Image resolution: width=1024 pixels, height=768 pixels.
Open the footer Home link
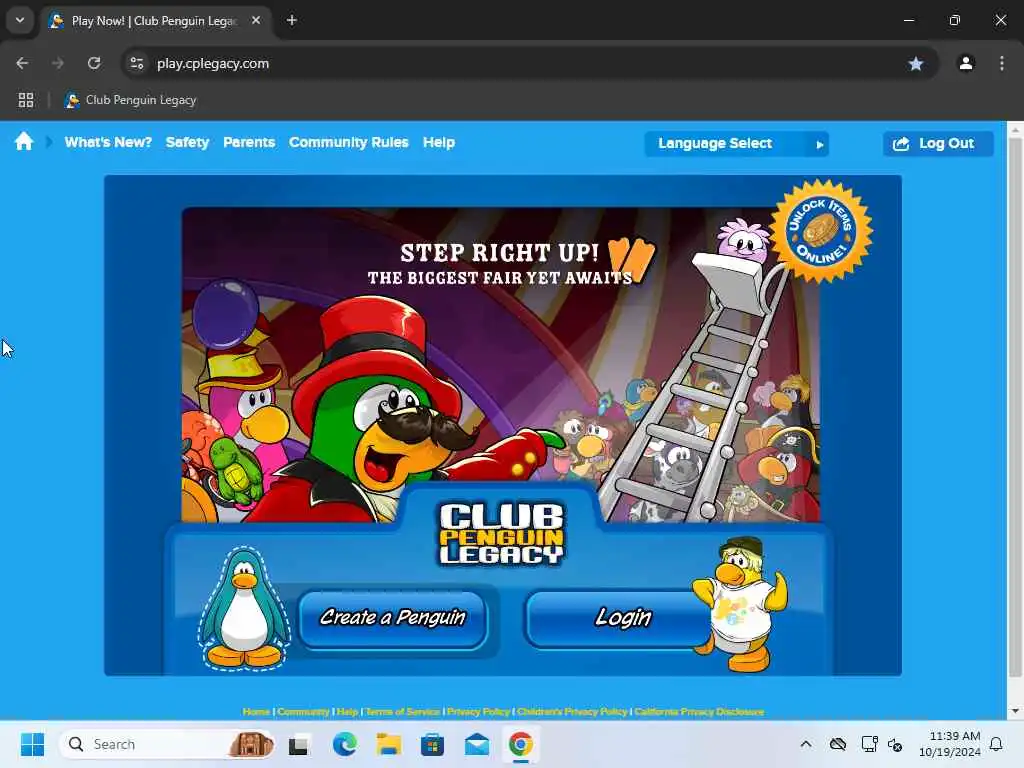256,711
